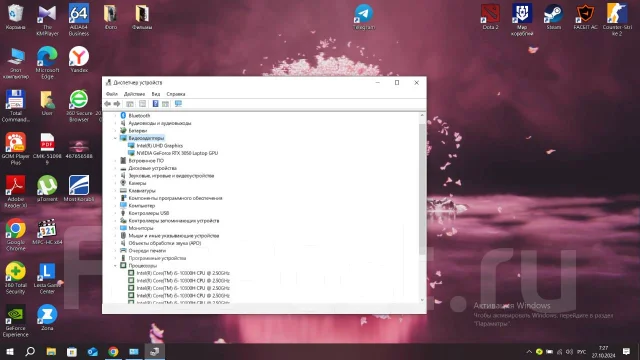This screenshot has height=360, width=640.
Task: Expand the Батареи category arrow
Action: pos(115,131)
